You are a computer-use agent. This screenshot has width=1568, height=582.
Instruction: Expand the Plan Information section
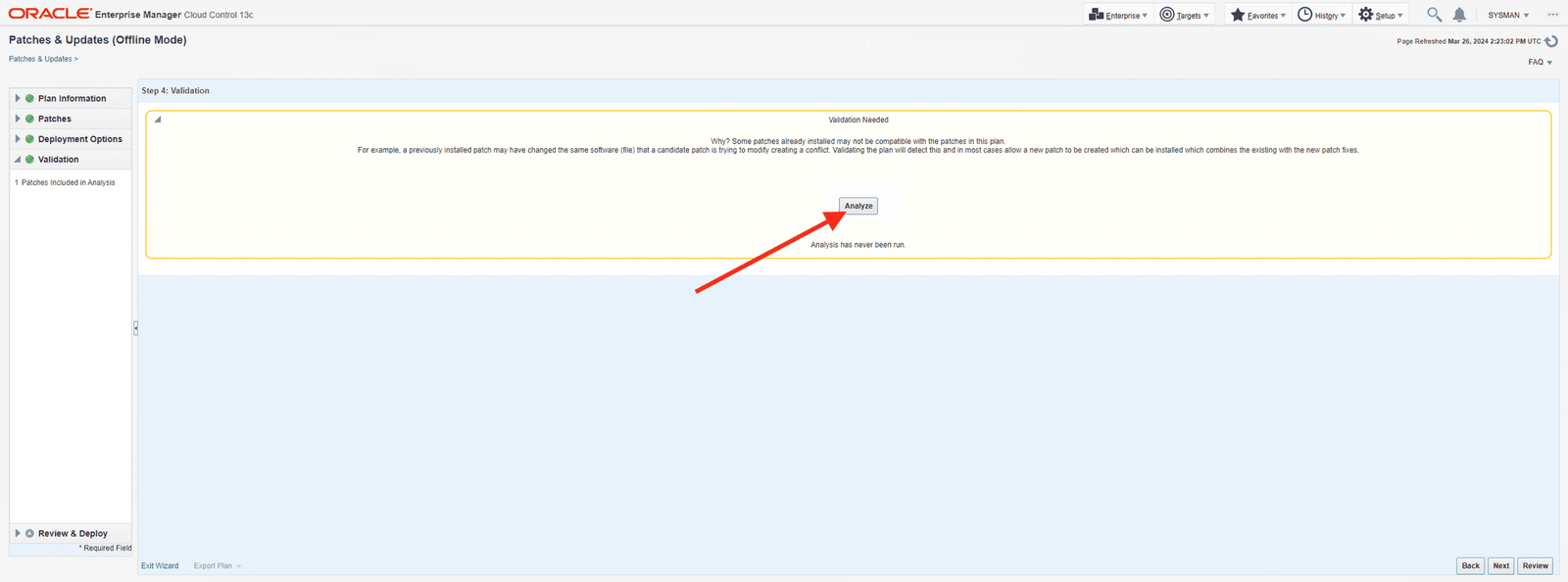pos(18,98)
